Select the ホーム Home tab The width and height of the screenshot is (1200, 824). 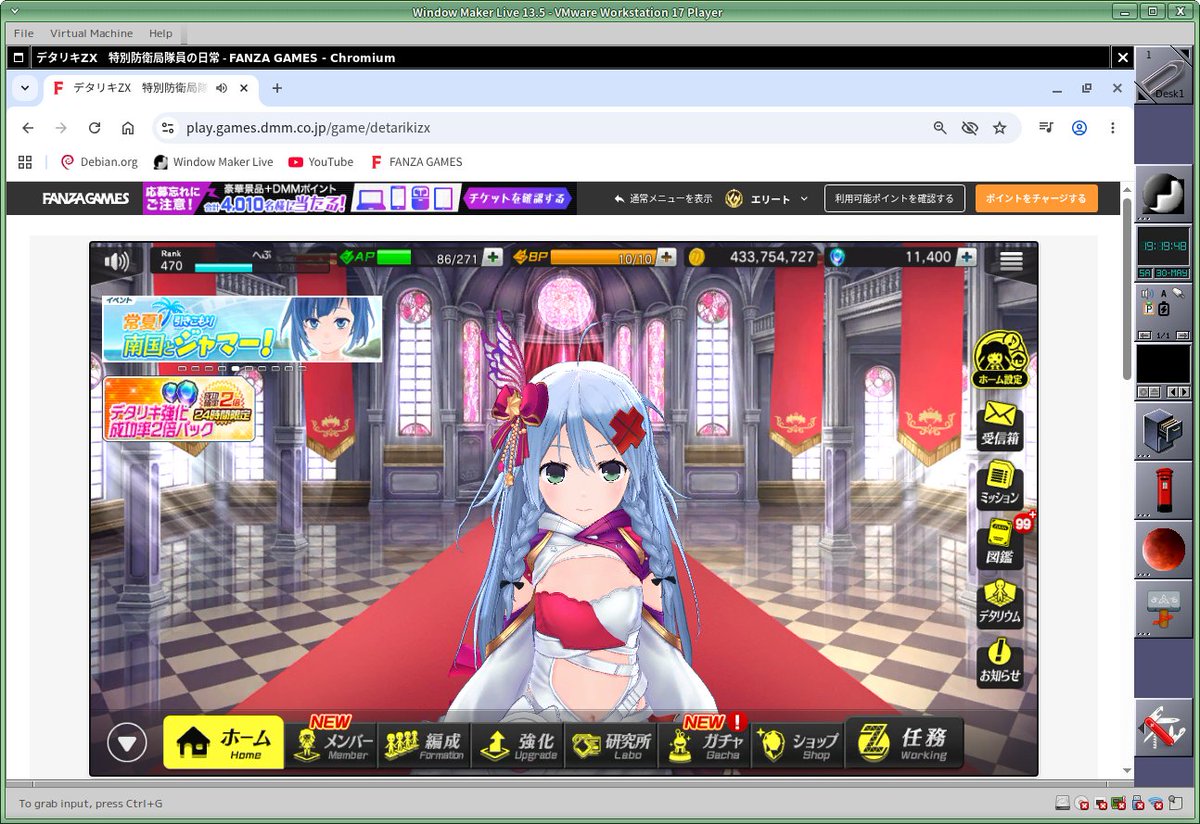tap(224, 743)
